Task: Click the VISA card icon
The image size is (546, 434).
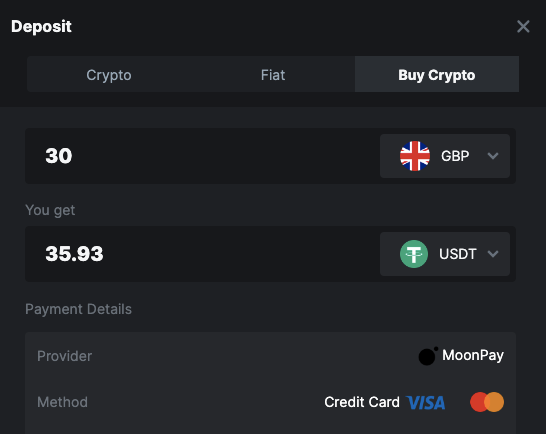Action: (426, 403)
